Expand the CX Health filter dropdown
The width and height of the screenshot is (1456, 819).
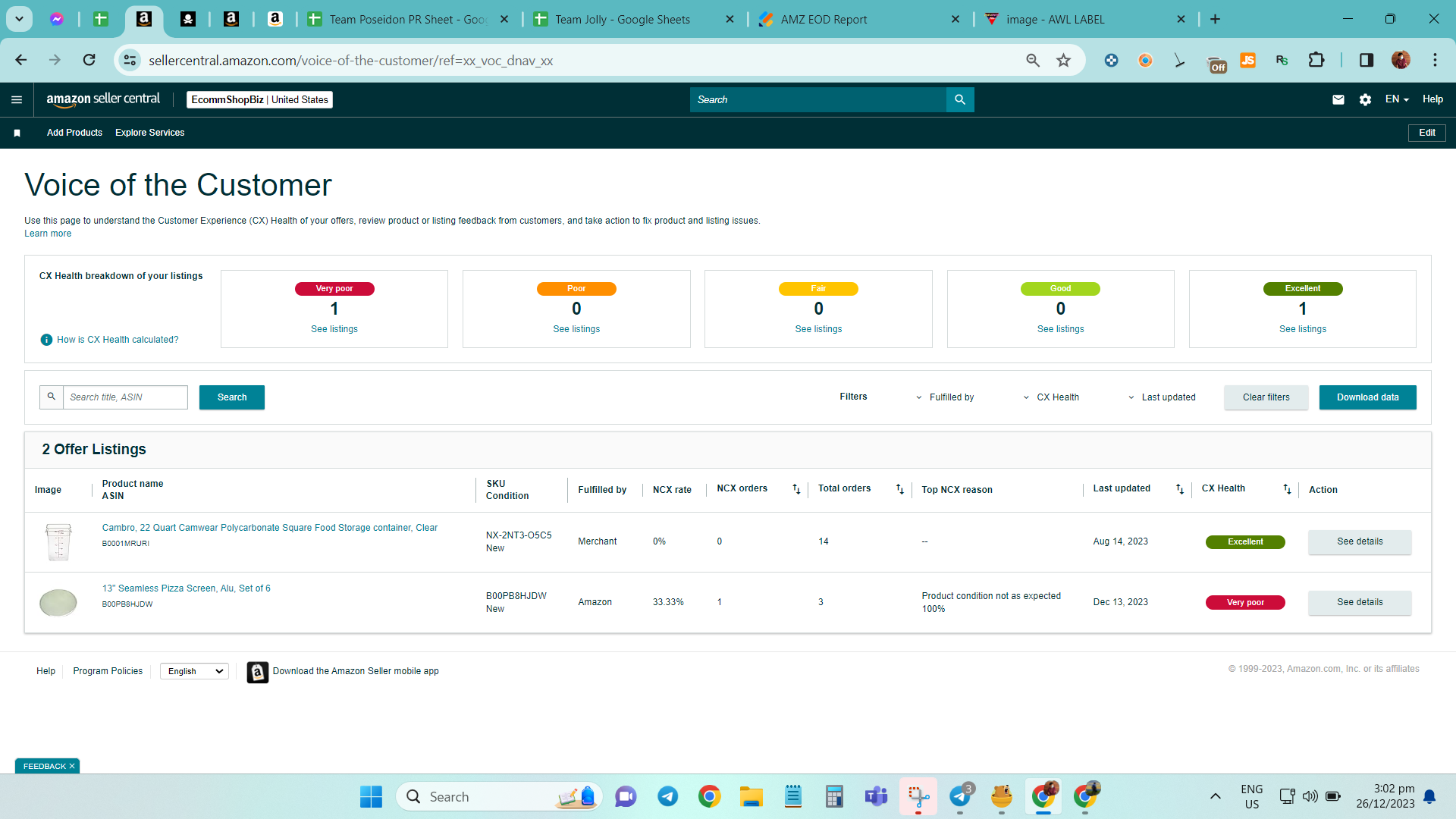(x=1050, y=397)
